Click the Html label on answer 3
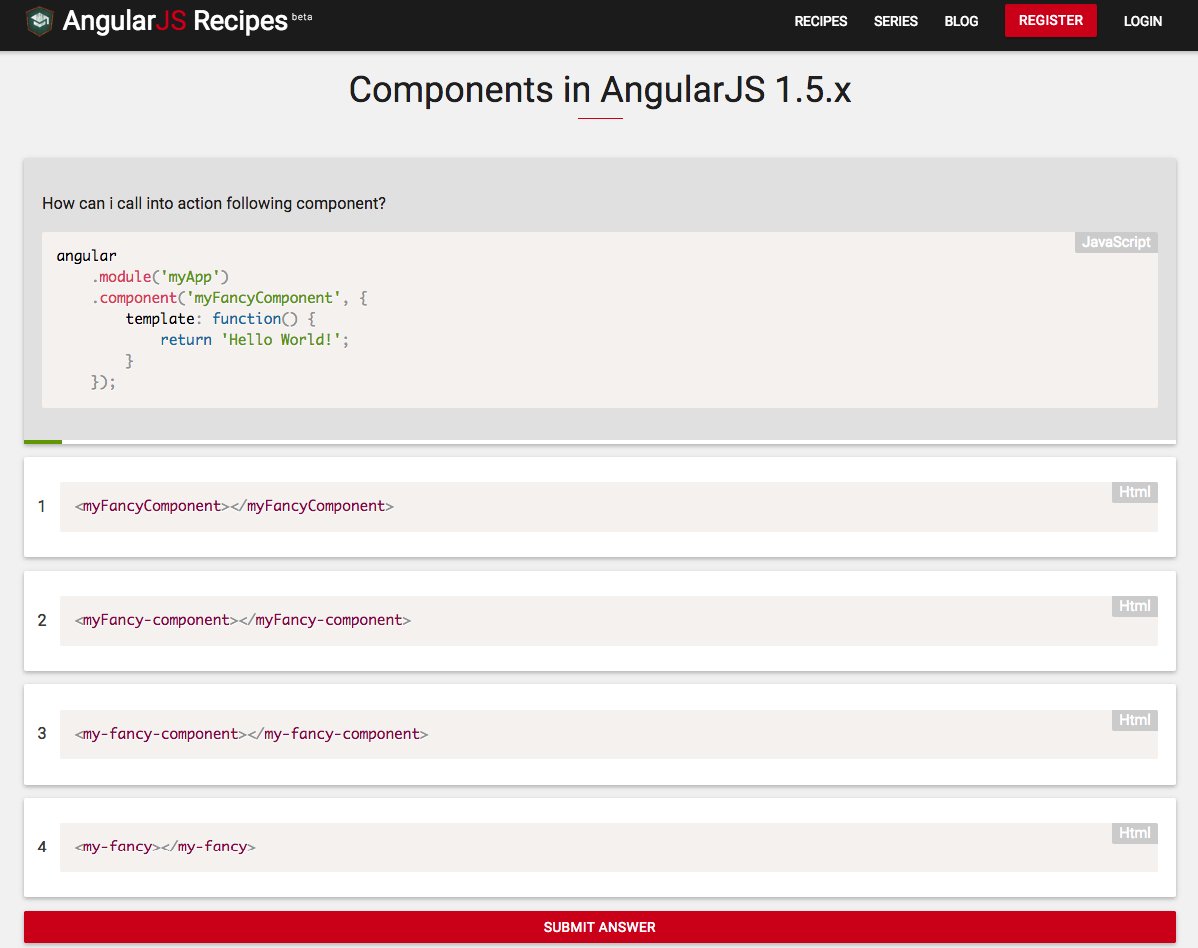The height and width of the screenshot is (948, 1198). 1135,720
